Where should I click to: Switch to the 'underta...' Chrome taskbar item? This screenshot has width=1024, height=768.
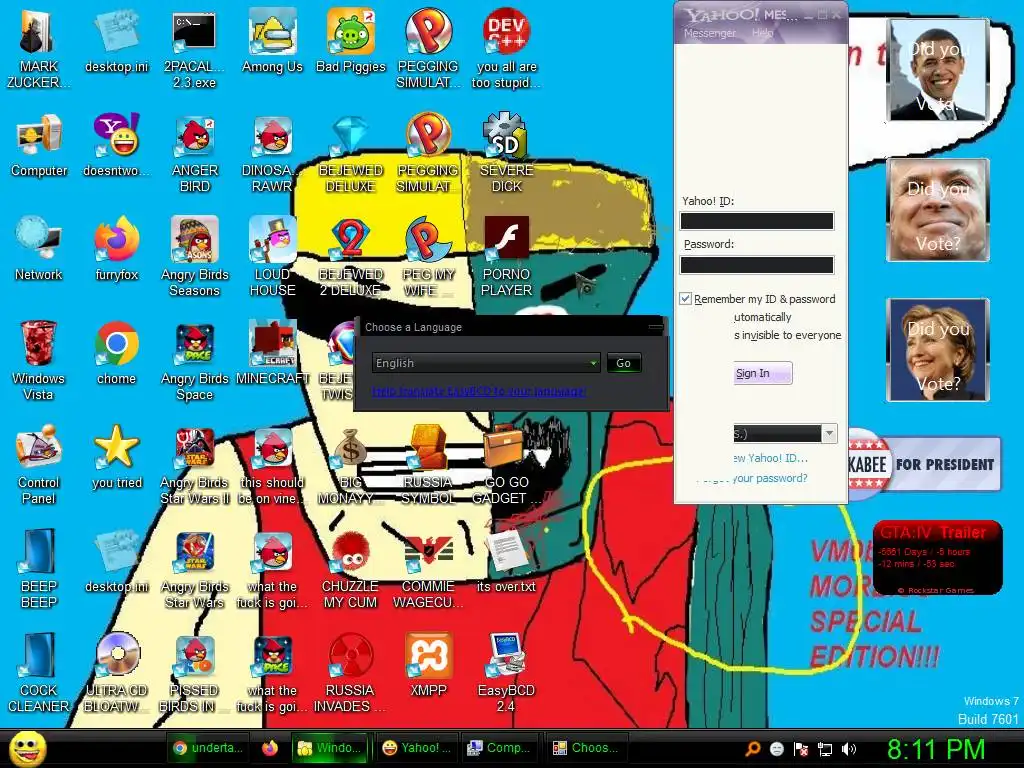(209, 748)
